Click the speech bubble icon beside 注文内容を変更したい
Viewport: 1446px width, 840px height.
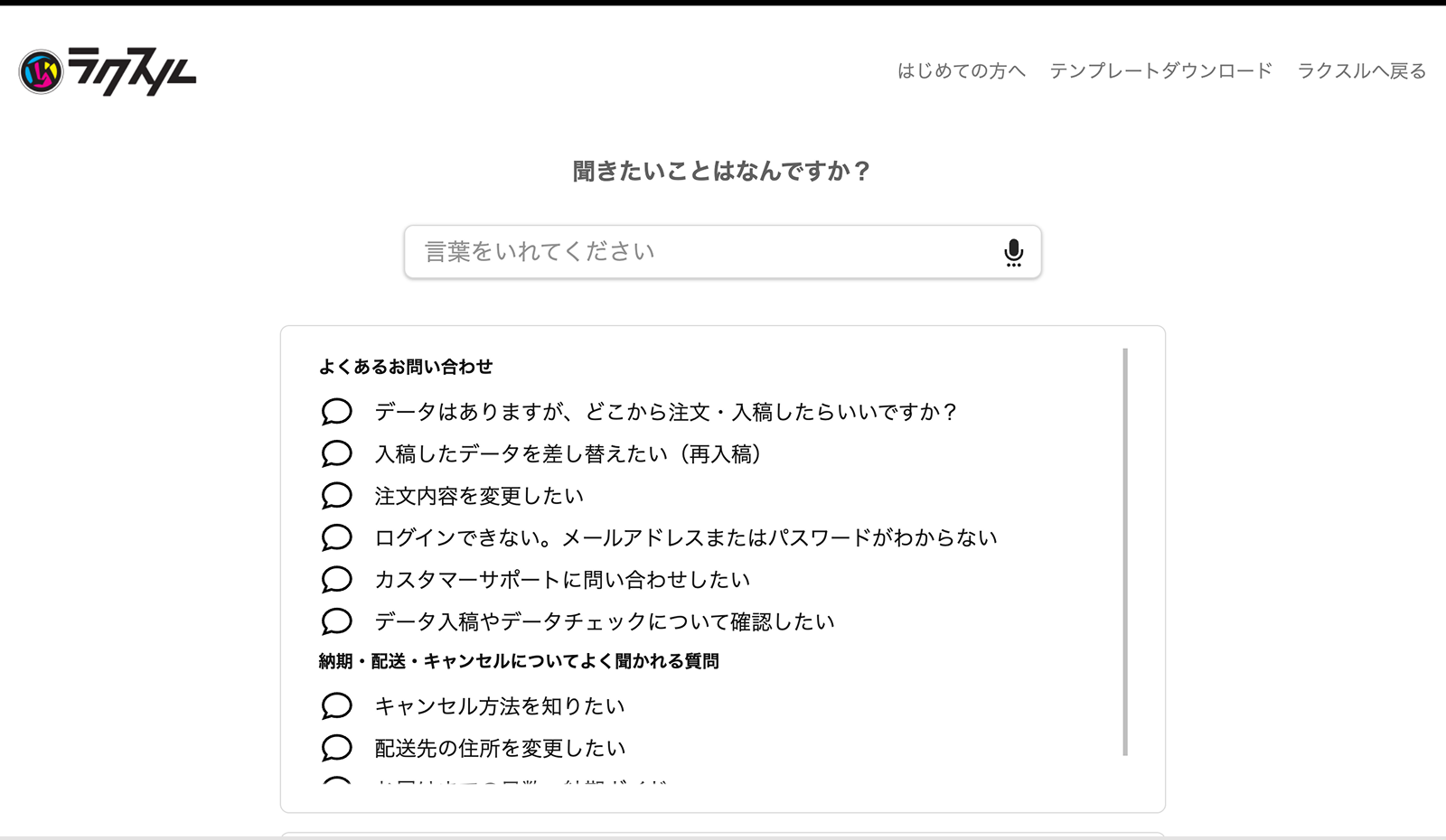336,495
